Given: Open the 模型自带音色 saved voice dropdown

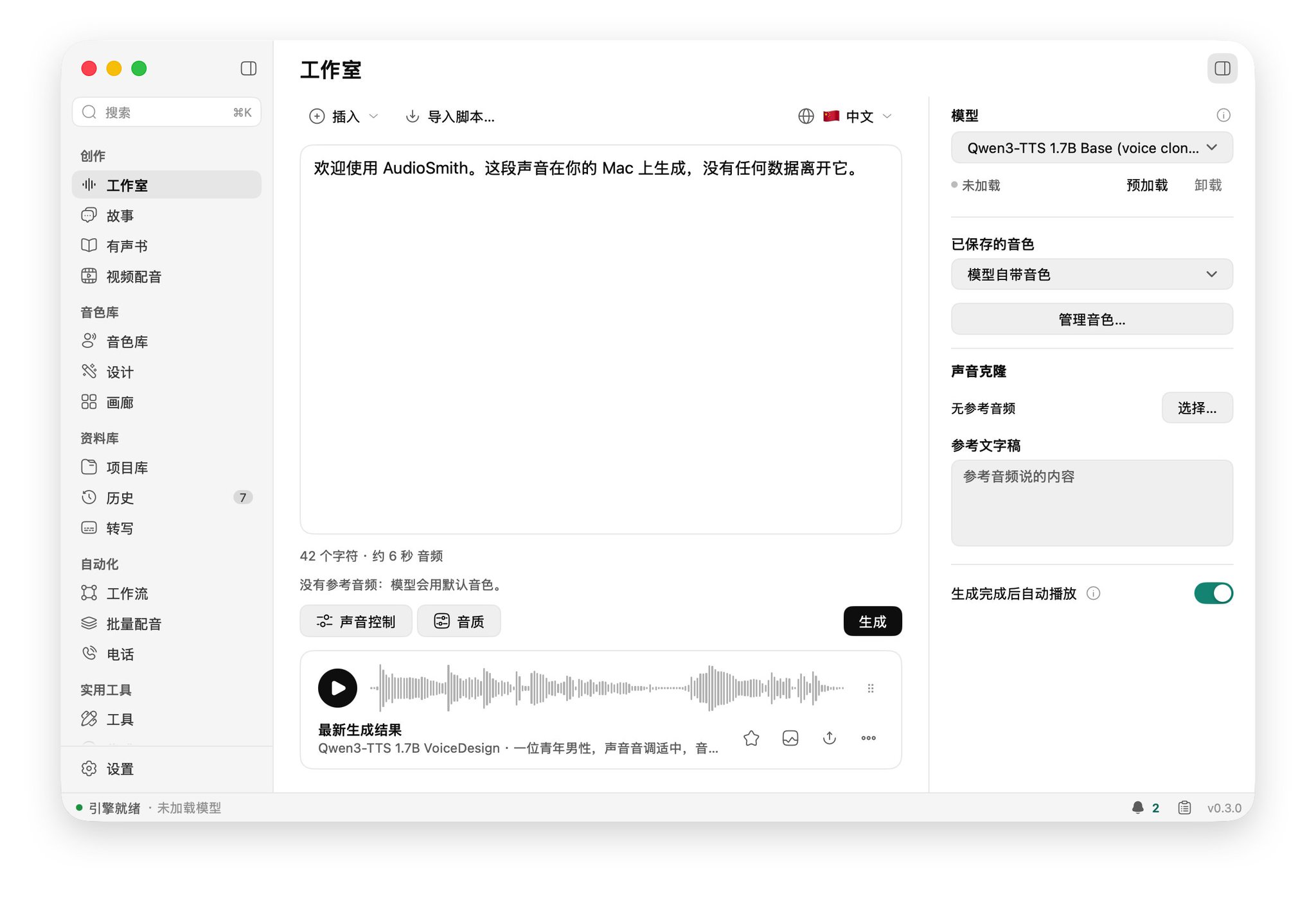Looking at the screenshot, I should coord(1092,274).
